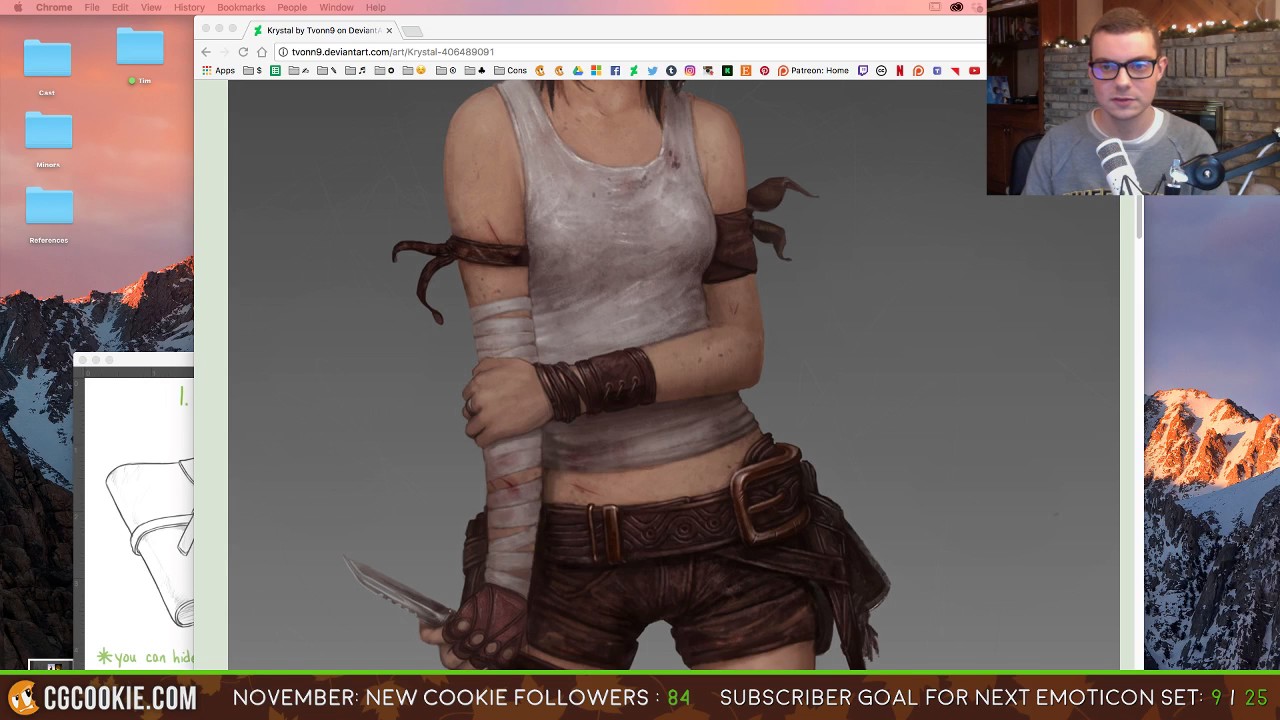Click the page vertical scrollbar thumb
Image resolution: width=1280 pixels, height=720 pixels.
[x=1139, y=218]
